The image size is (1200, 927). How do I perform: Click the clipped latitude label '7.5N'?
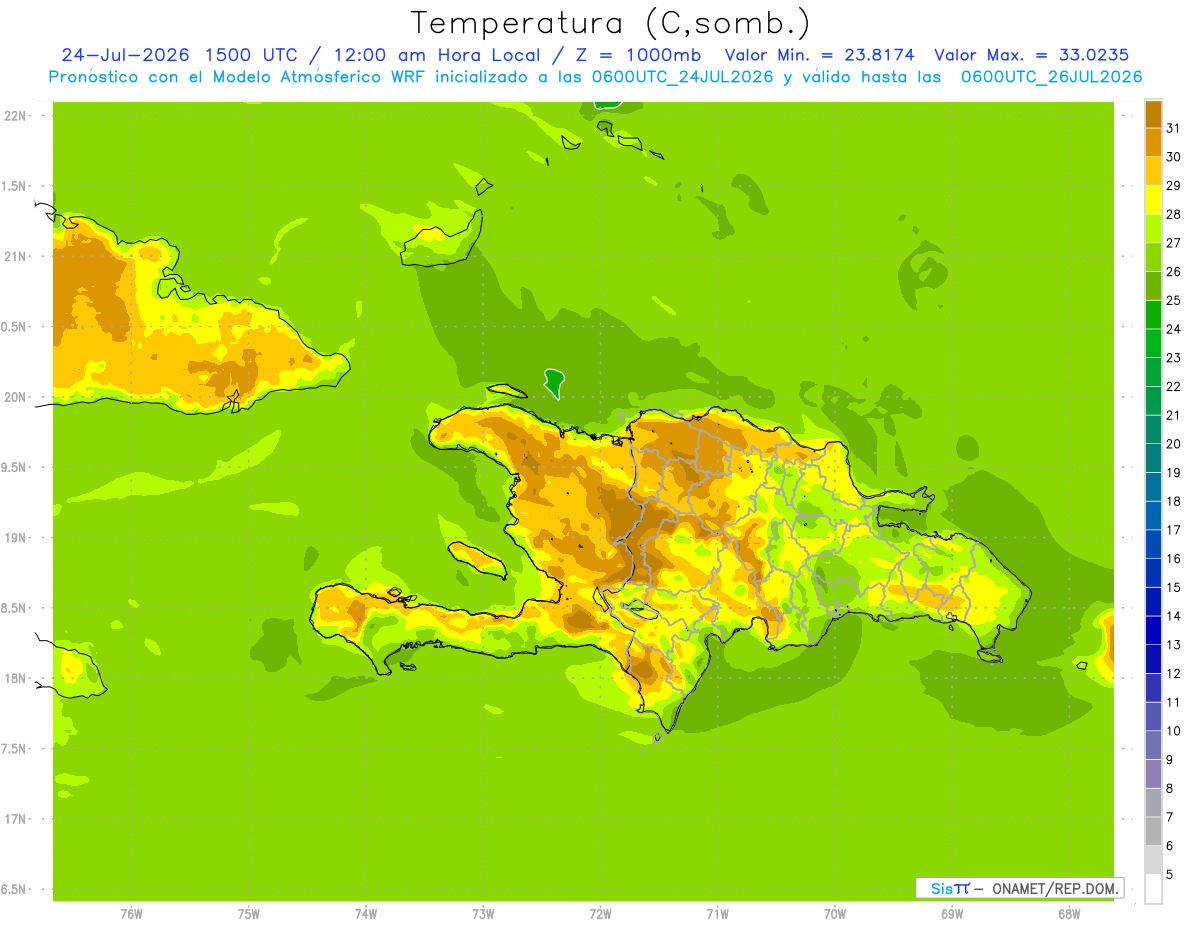pyautogui.click(x=14, y=749)
